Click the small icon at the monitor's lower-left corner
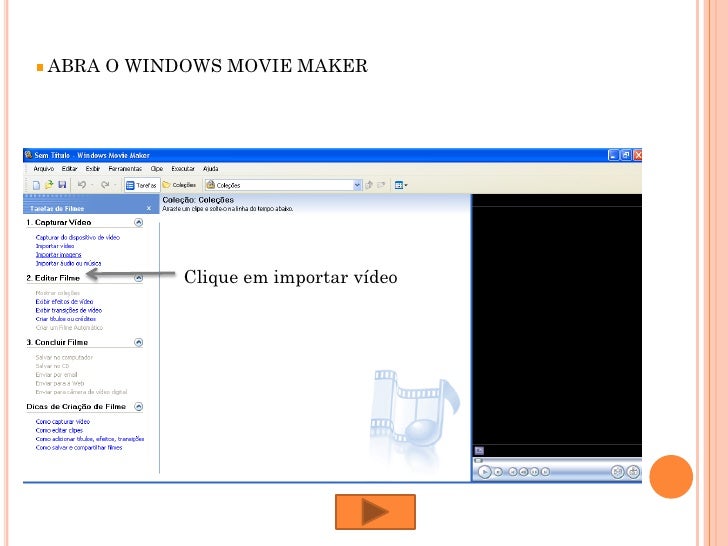The width and height of the screenshot is (728, 546). coord(479,450)
